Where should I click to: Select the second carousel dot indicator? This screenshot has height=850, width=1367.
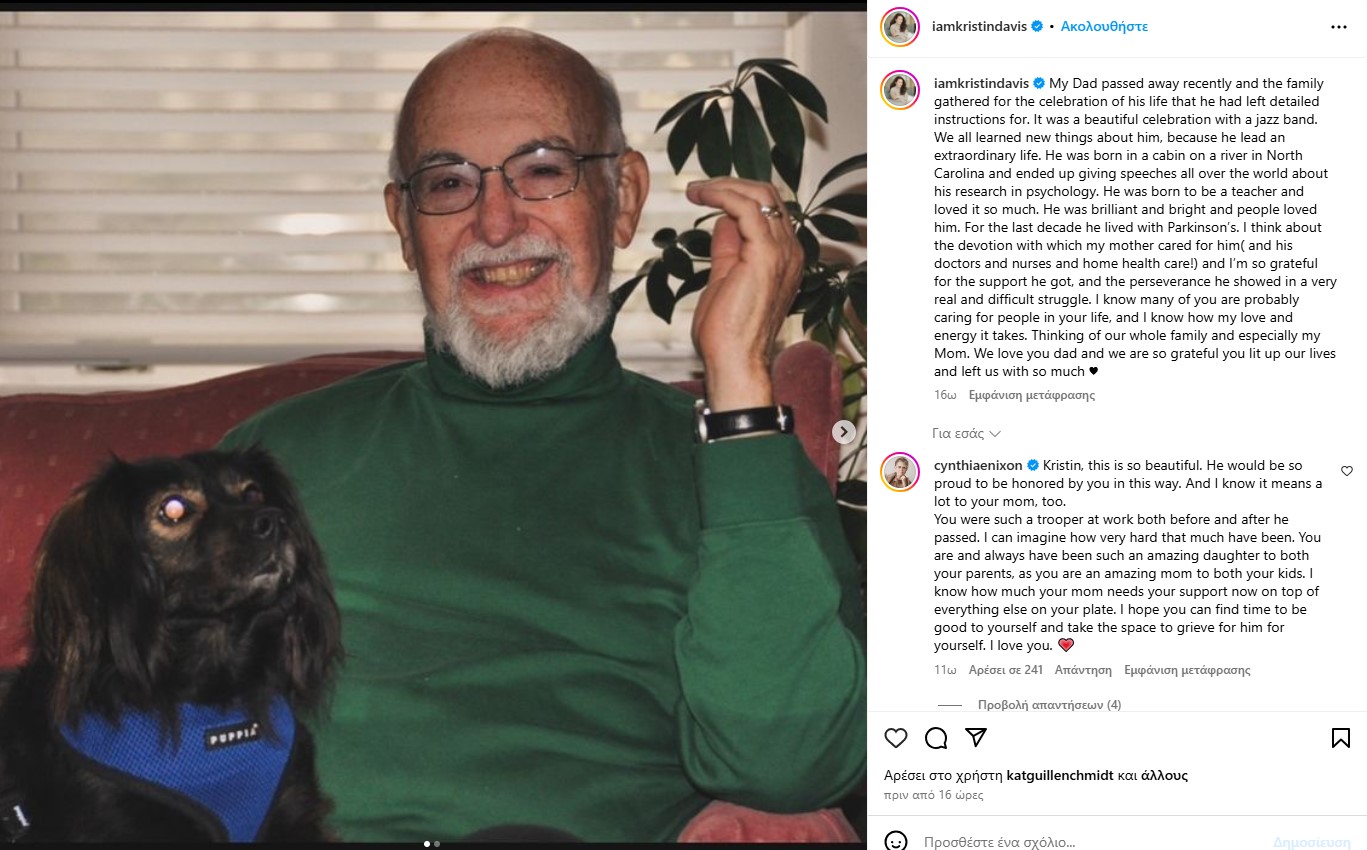(x=437, y=843)
